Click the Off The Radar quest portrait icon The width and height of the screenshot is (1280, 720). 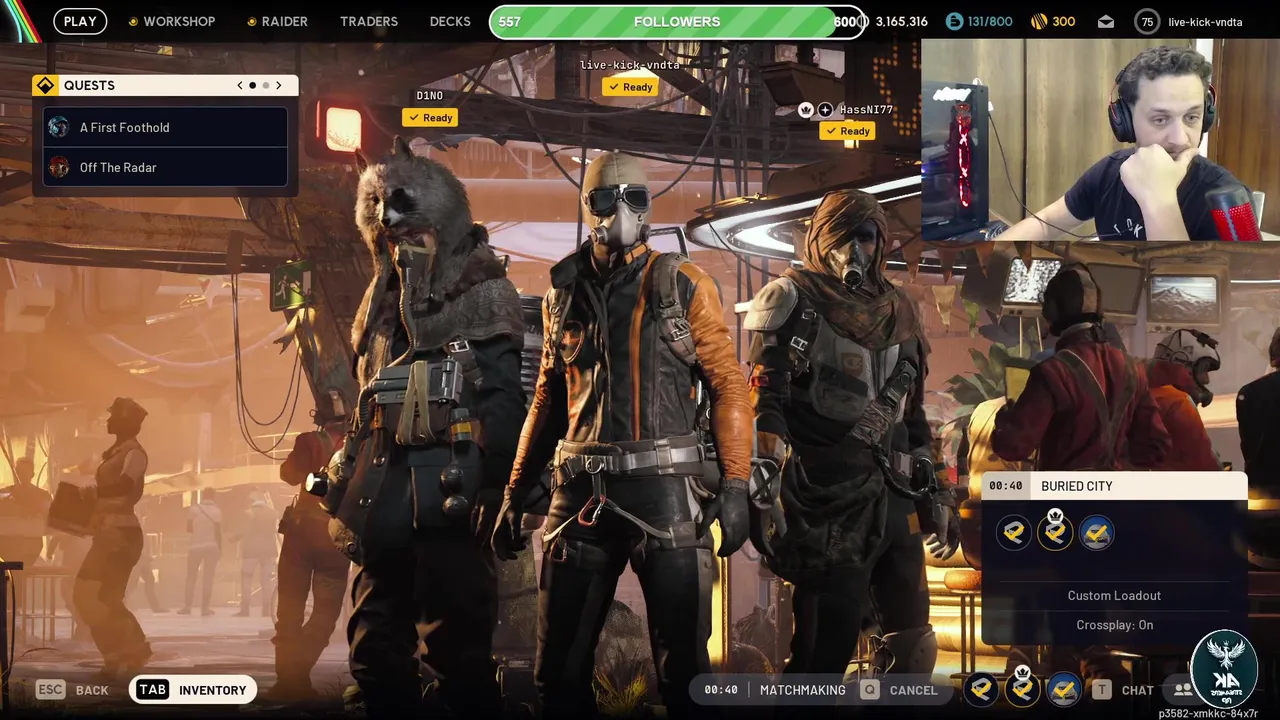click(59, 167)
